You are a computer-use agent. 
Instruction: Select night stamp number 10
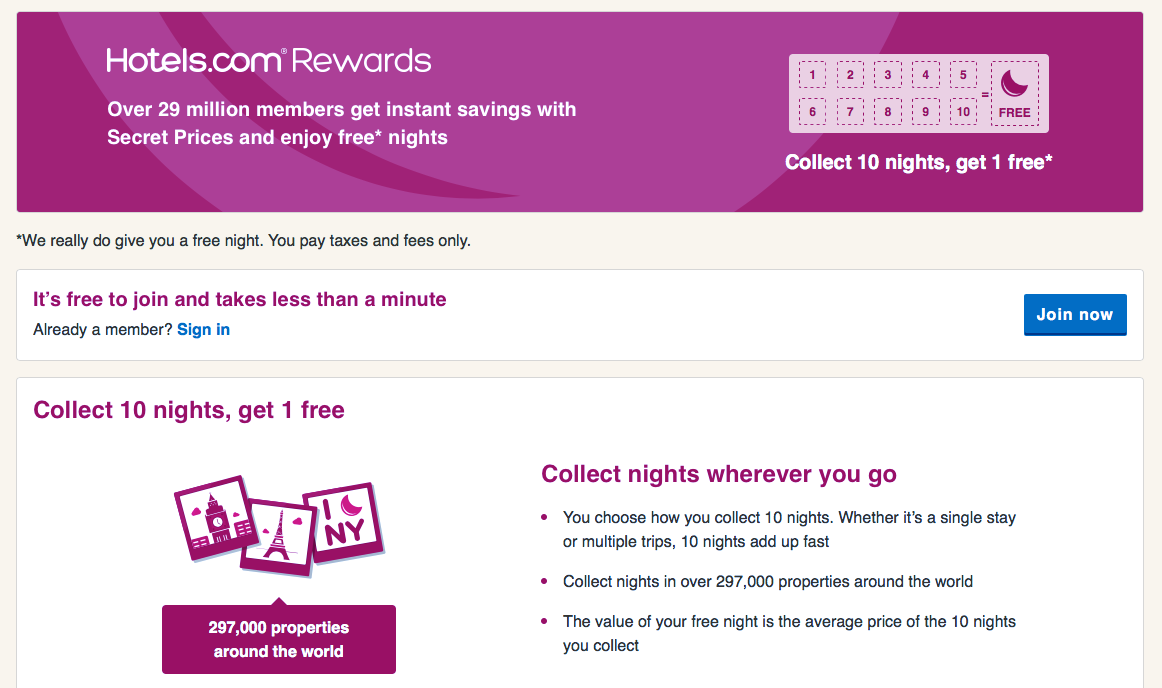click(x=963, y=111)
